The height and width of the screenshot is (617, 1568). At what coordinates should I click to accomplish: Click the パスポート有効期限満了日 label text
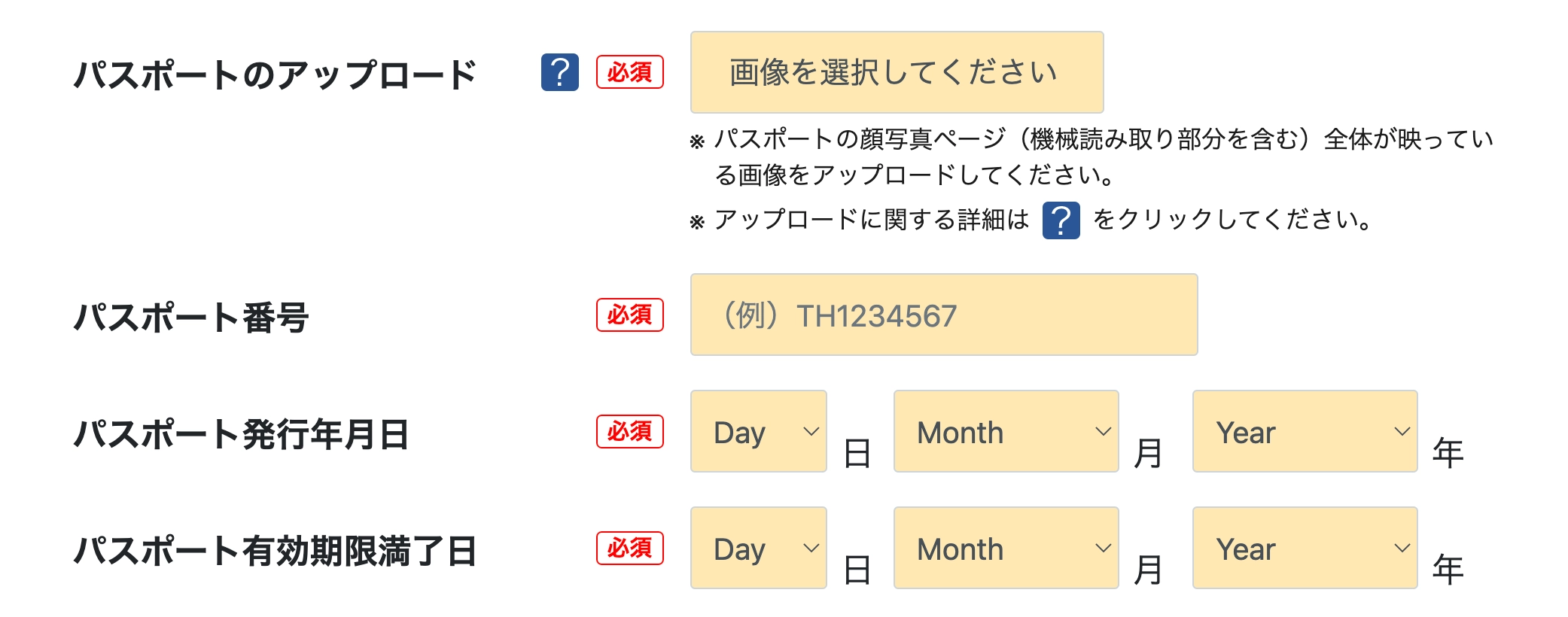(x=276, y=551)
